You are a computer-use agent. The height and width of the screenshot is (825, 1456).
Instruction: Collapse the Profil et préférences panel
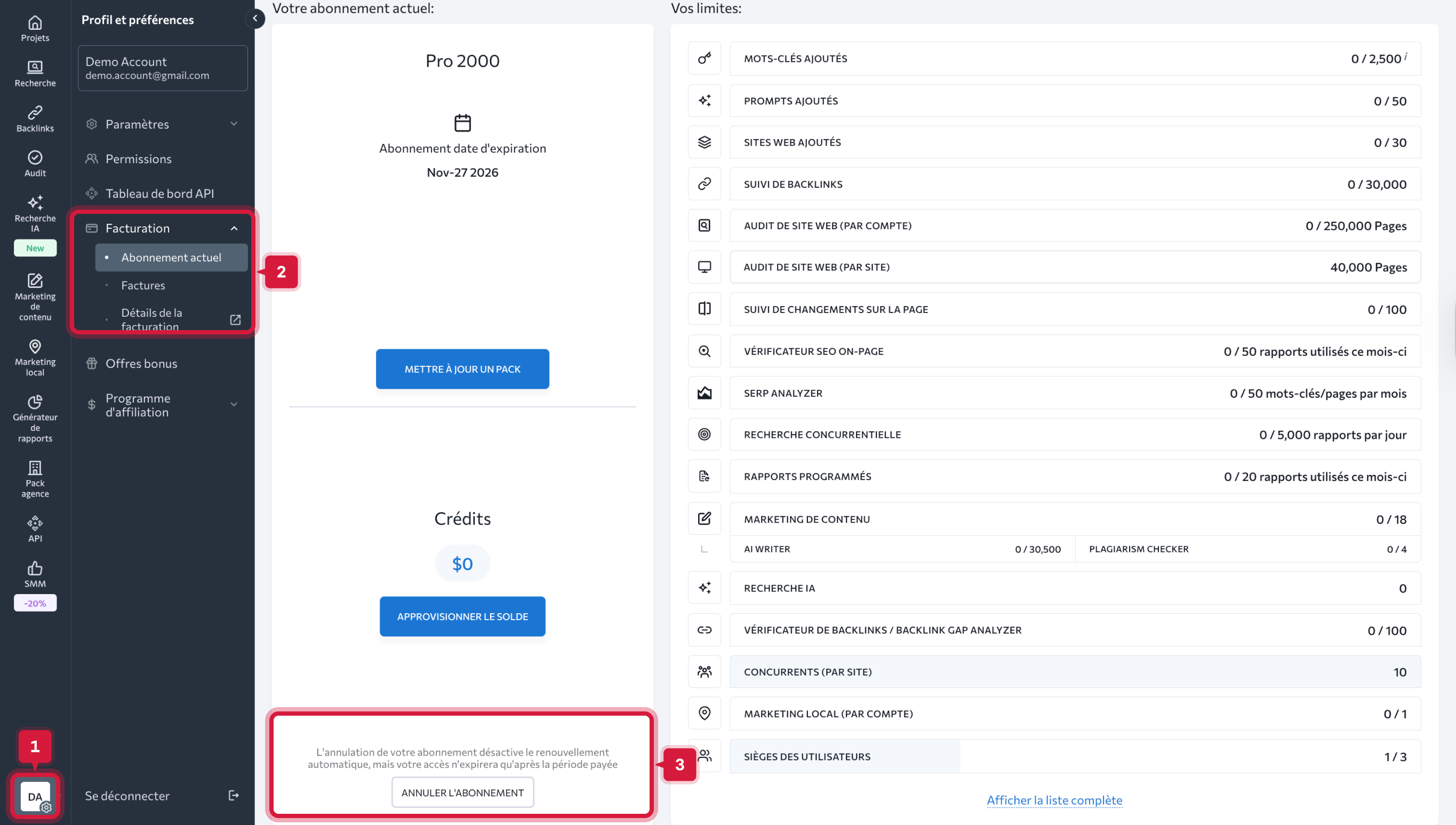click(255, 19)
